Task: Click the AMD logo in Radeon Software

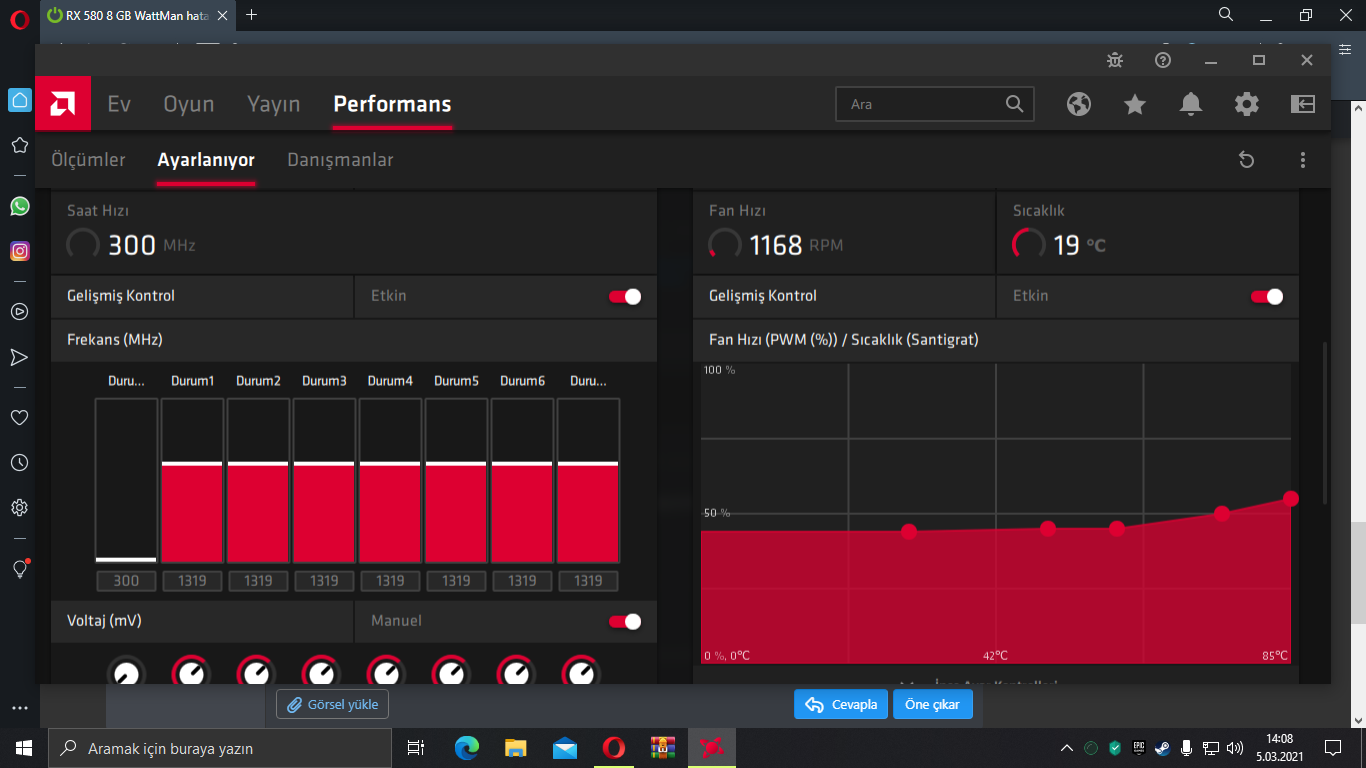Action: coord(63,104)
